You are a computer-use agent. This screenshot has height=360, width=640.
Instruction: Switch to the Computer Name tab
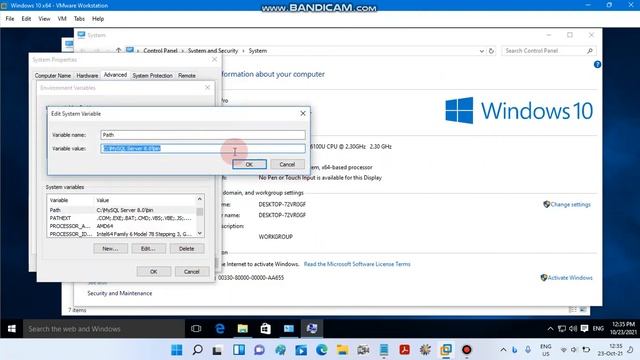click(x=53, y=76)
